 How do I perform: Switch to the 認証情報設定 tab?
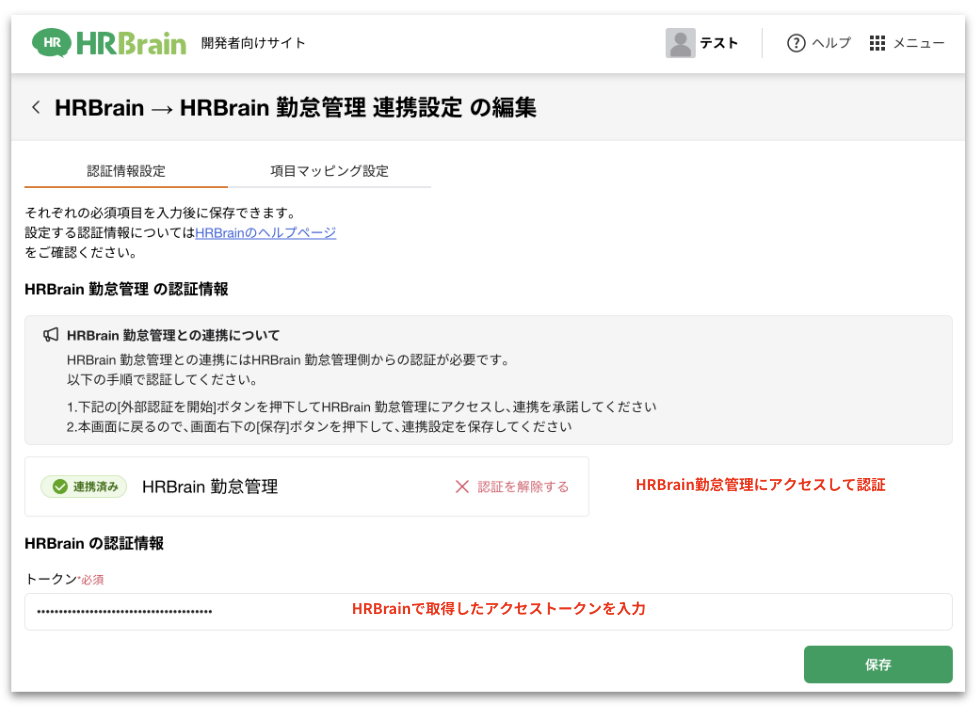126,171
